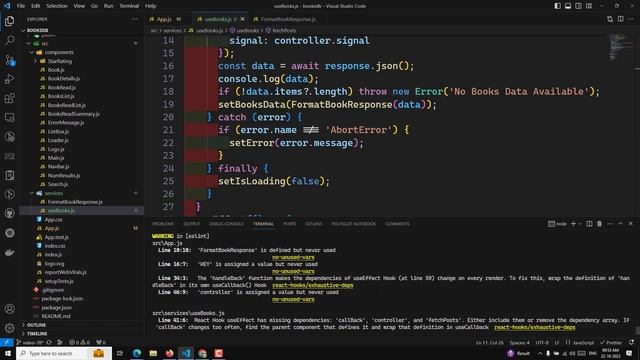Maximize the panel with up chevron
The height and width of the screenshot is (360, 640).
(x=620, y=224)
